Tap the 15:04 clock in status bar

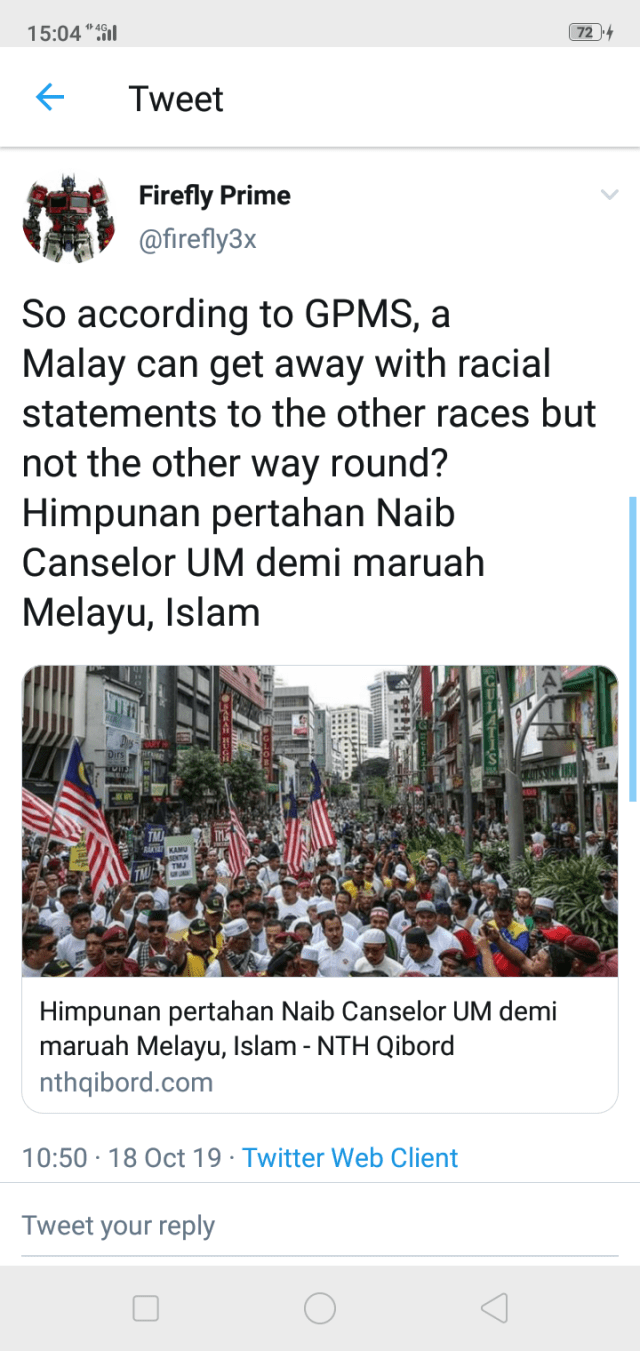click(54, 33)
